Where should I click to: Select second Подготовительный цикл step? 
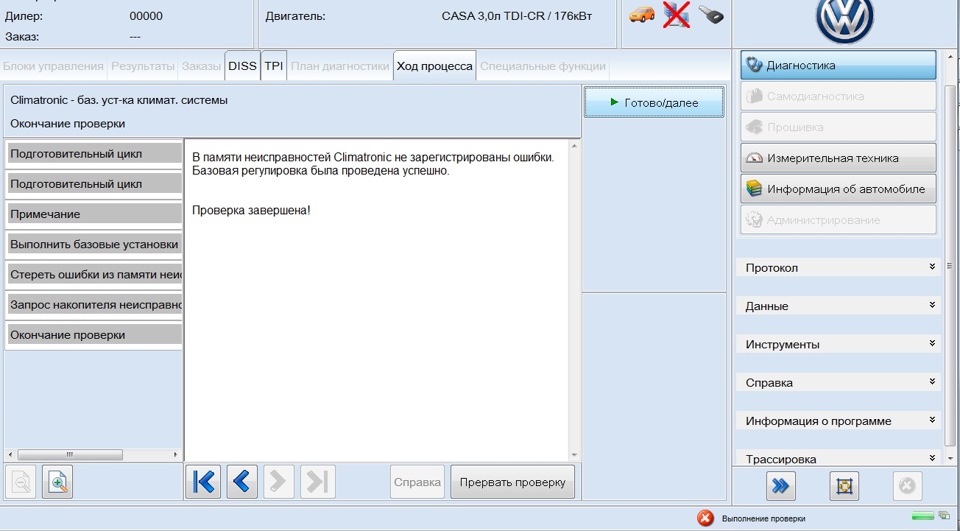click(94, 184)
